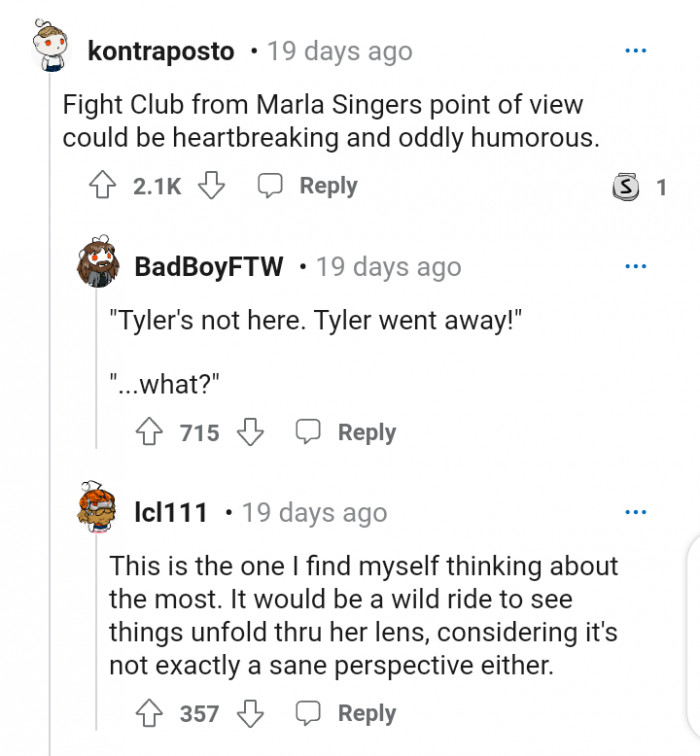Image resolution: width=700 pixels, height=756 pixels.
Task: Open the three-dot menu on BadBoyFTW's comment
Action: (x=635, y=267)
